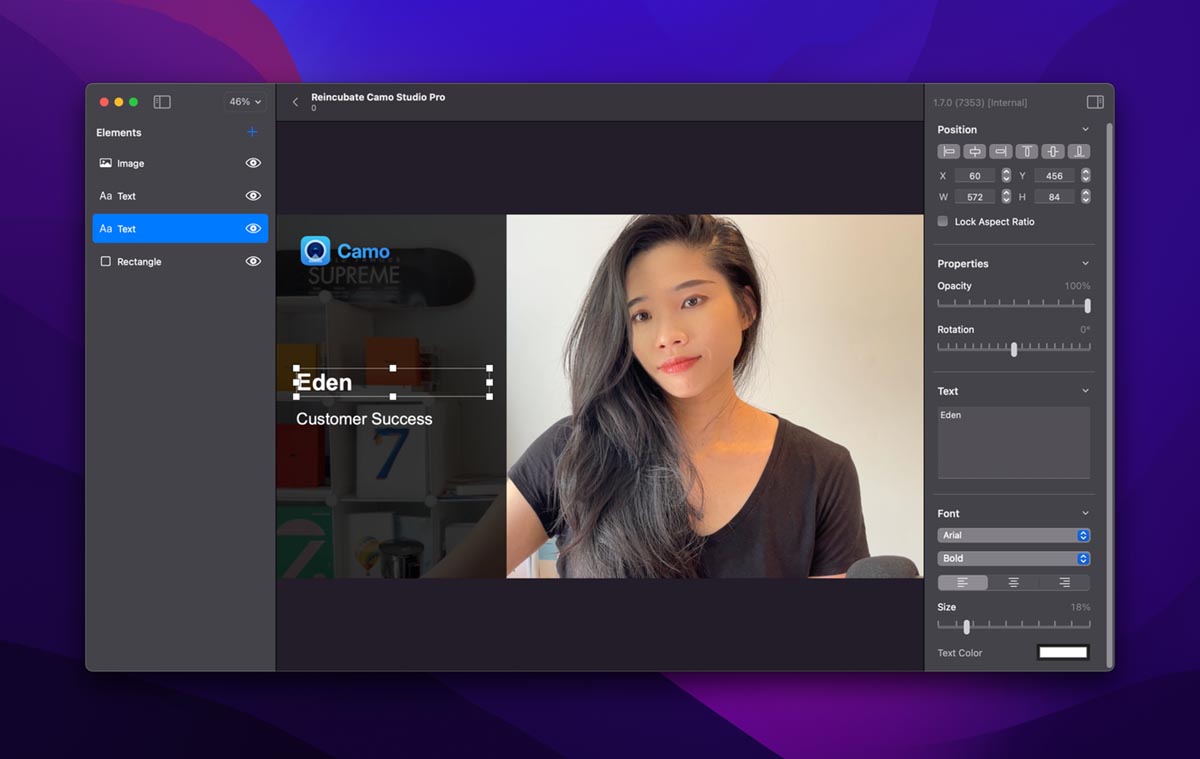Open the Bold font style dropdown
This screenshot has width=1200, height=759.
(x=1013, y=559)
